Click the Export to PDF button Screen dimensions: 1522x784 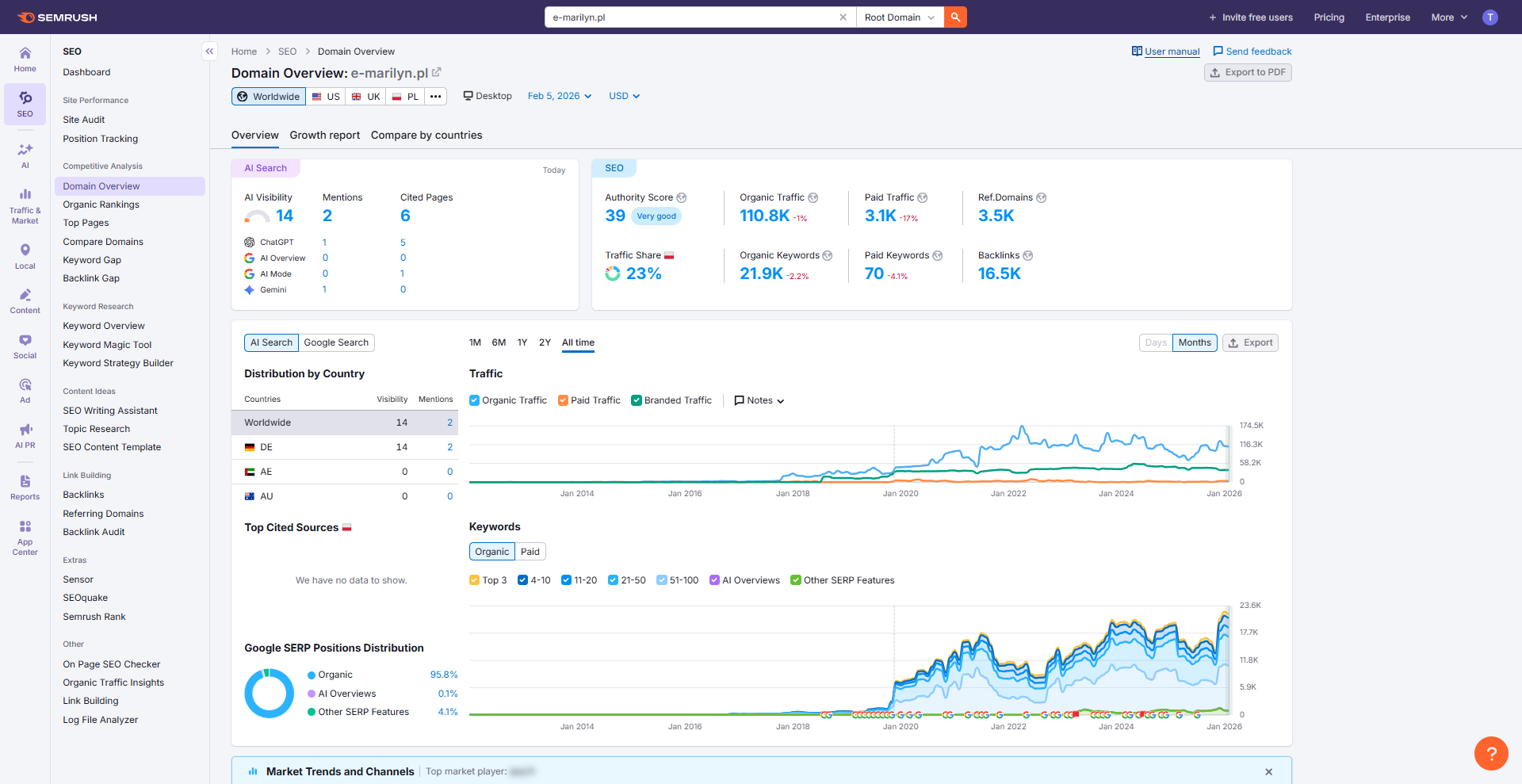(1248, 72)
